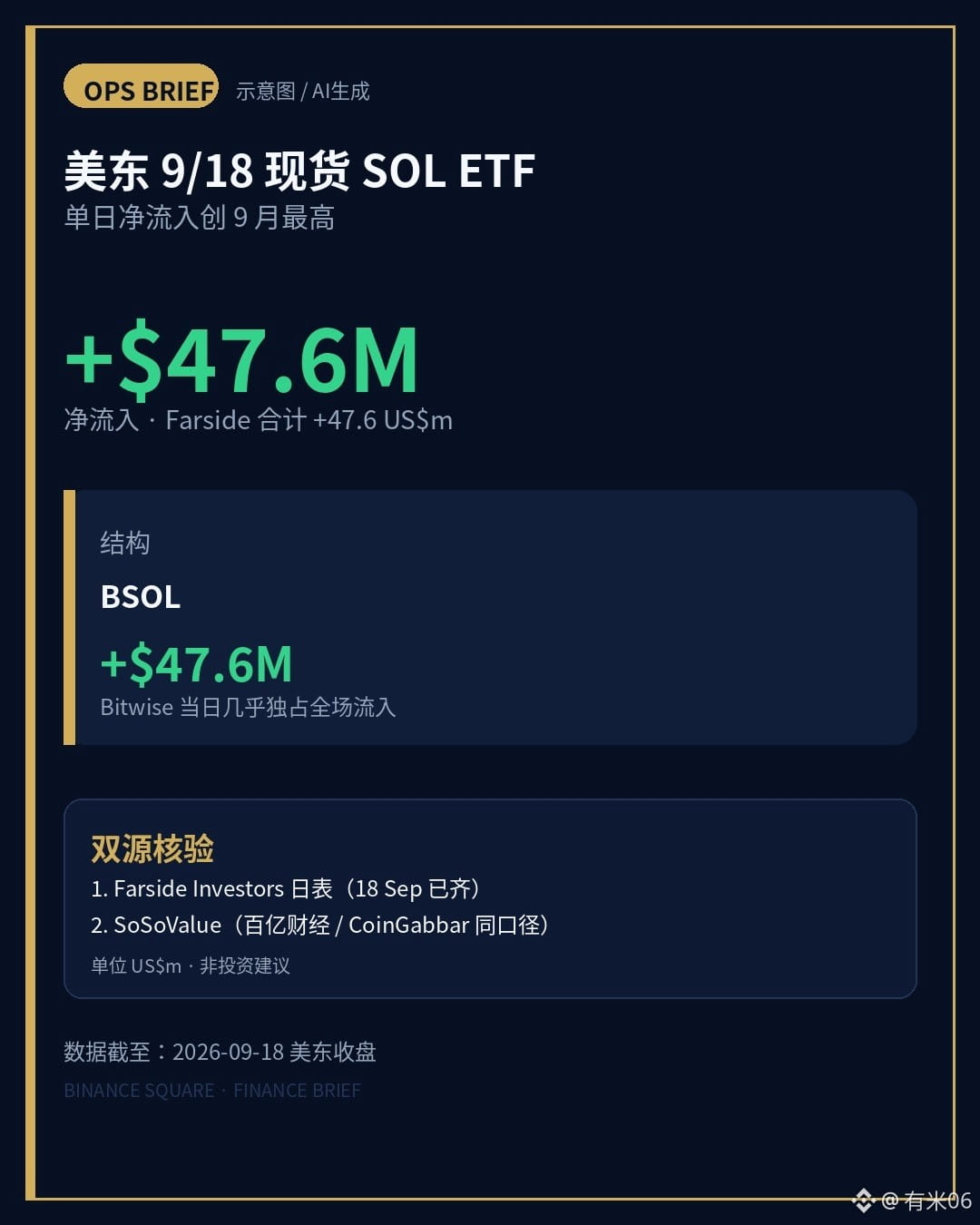Click the BINANCE SQUARE footer text
The image size is (980, 1225).
[139, 1091]
